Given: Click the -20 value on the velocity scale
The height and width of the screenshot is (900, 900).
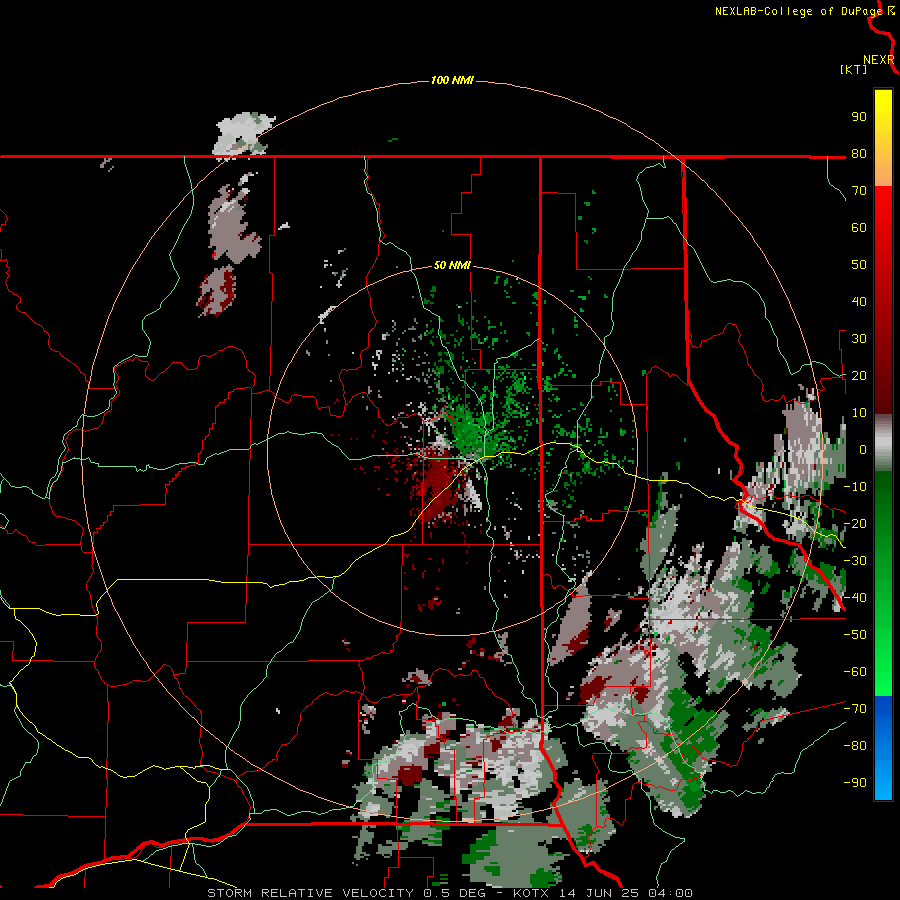Looking at the screenshot, I should tap(855, 523).
